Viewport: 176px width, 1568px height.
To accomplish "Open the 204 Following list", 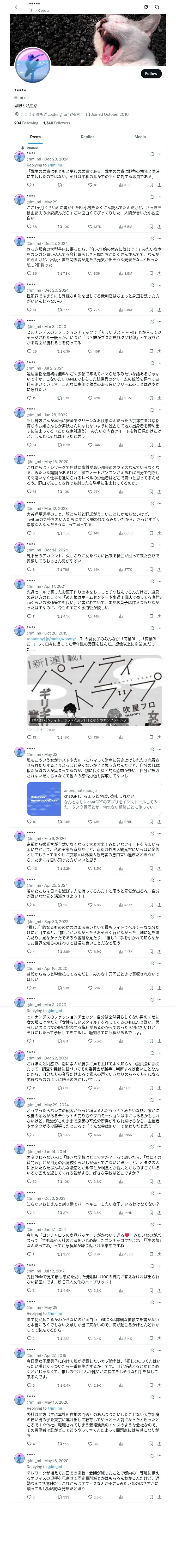I will (x=26, y=123).
